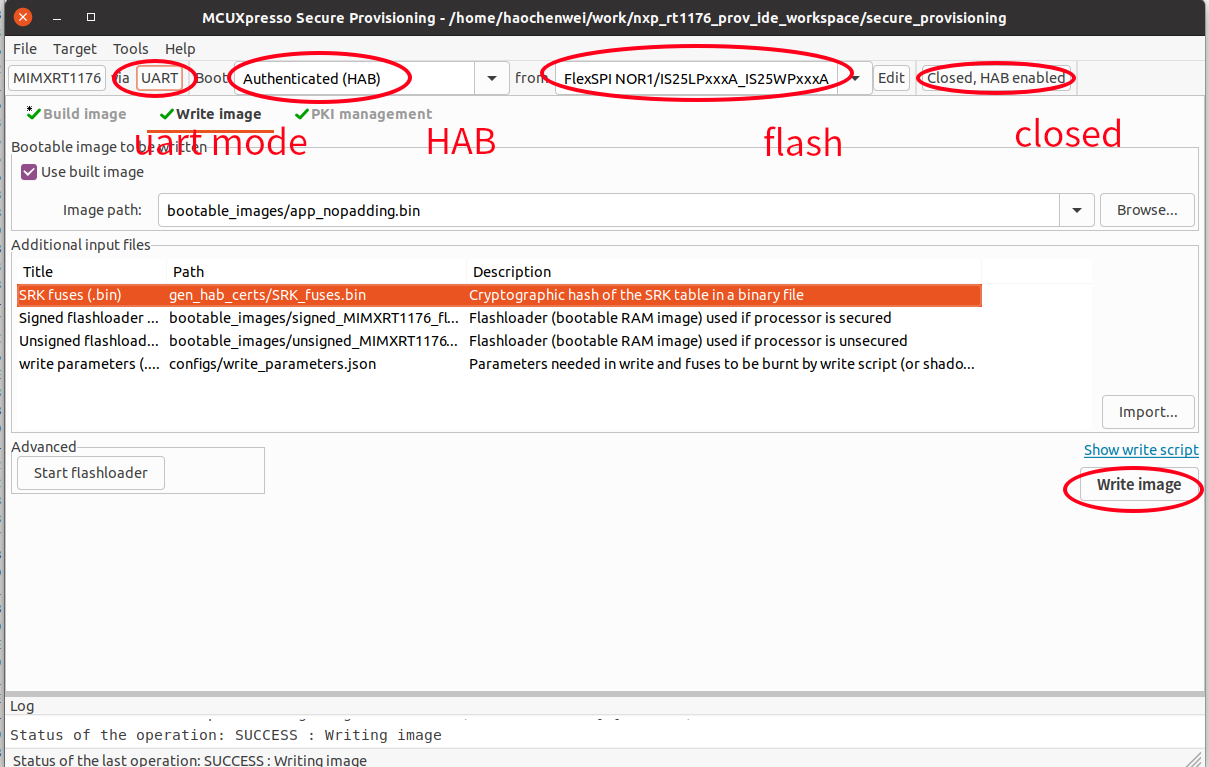Click the Cryptographic hash of the SRK table description
The height and width of the screenshot is (767, 1209).
coord(636,295)
